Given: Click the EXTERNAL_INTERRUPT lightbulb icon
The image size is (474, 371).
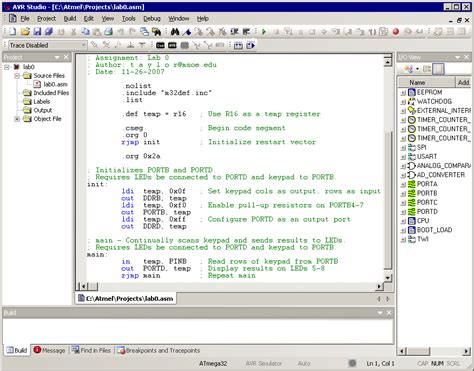Looking at the screenshot, I should tap(412, 110).
